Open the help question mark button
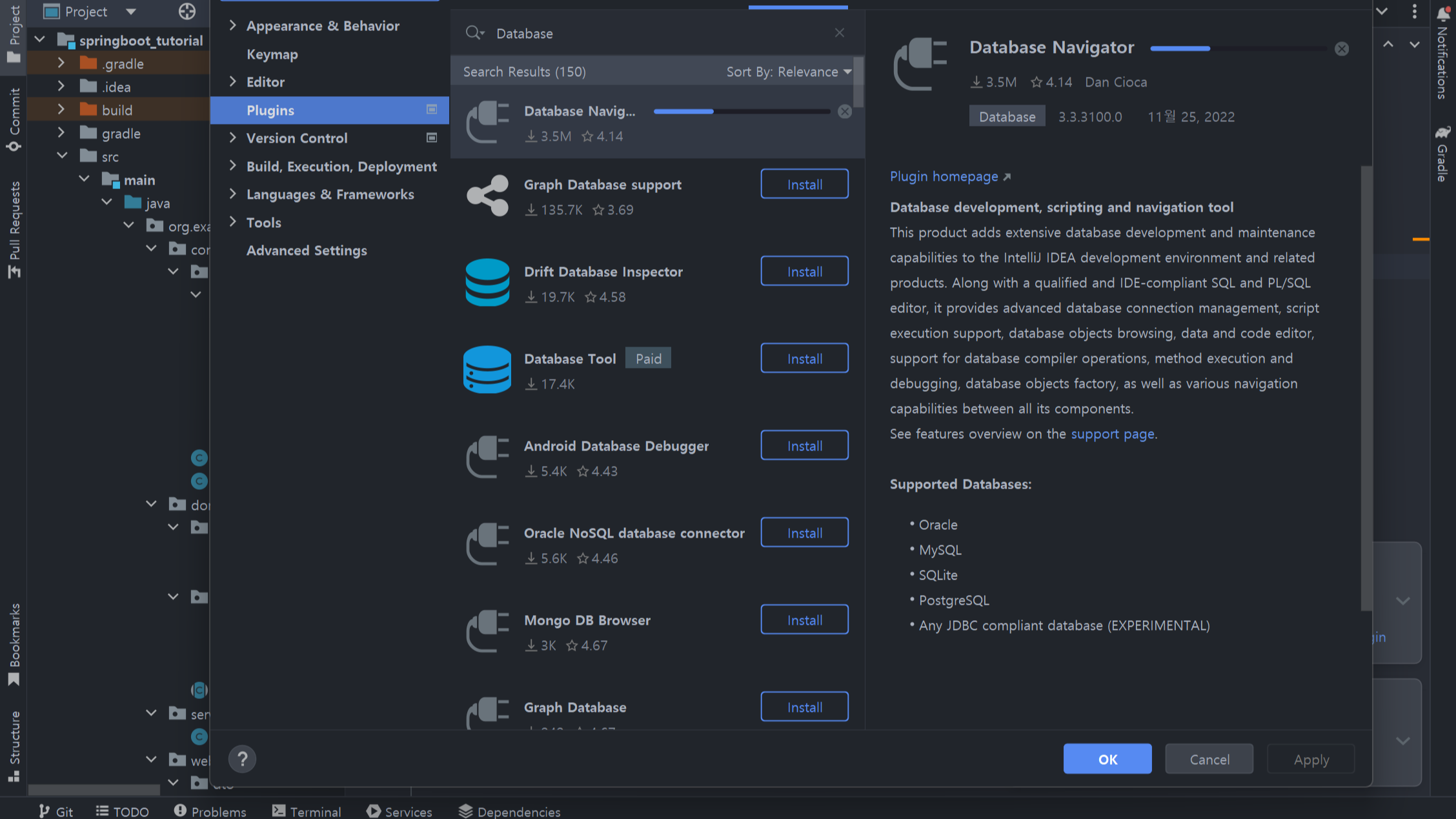This screenshot has height=819, width=1456. [x=243, y=759]
